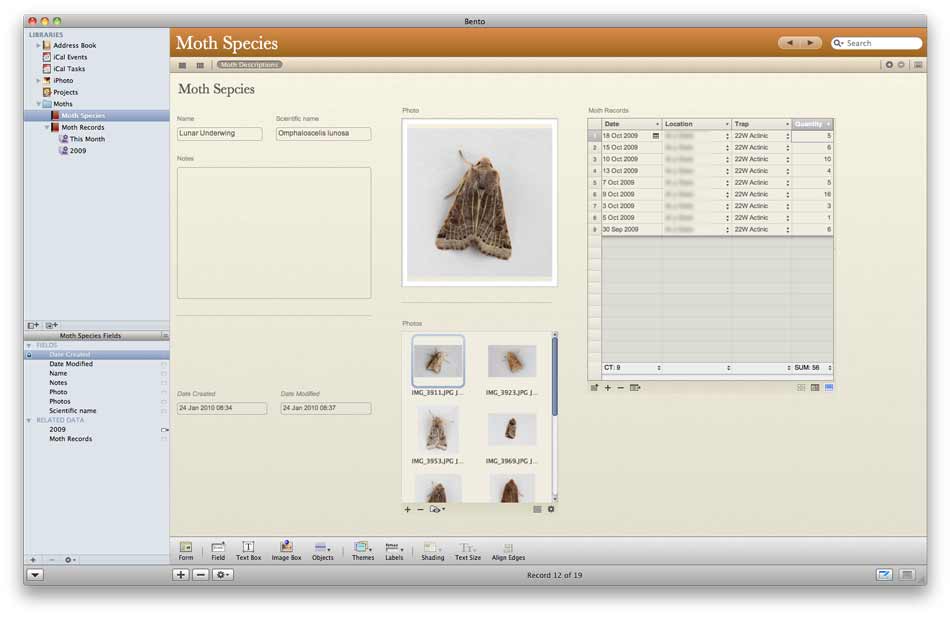This screenshot has height=617, width=950.
Task: Open the Themes chooser
Action: point(363,551)
